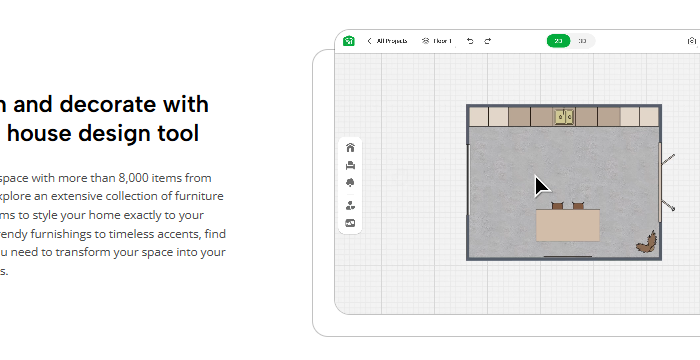Select the window on bottom wall
The height and width of the screenshot is (360, 700).
tap(568, 257)
